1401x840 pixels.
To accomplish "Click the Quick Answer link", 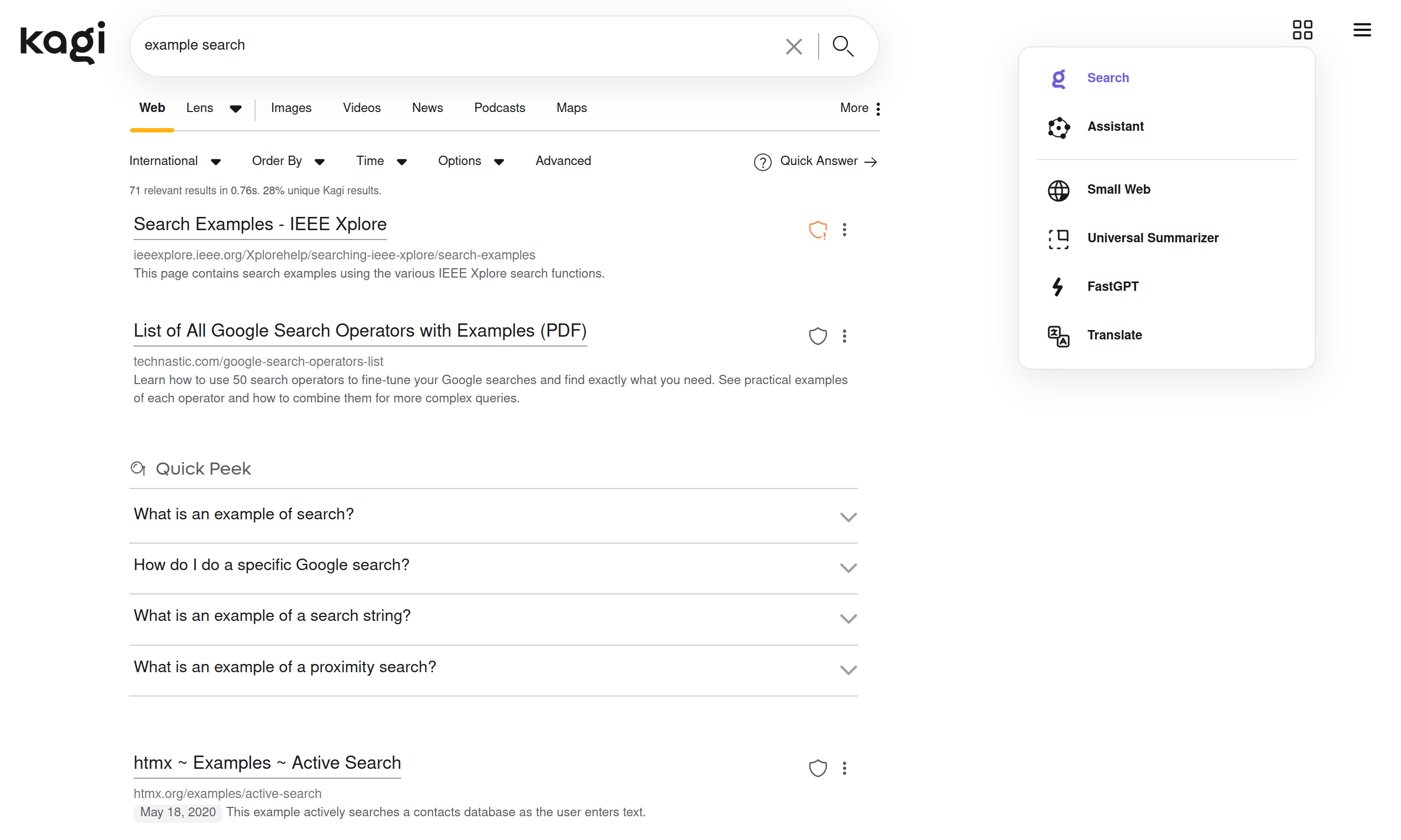I will coord(818,161).
